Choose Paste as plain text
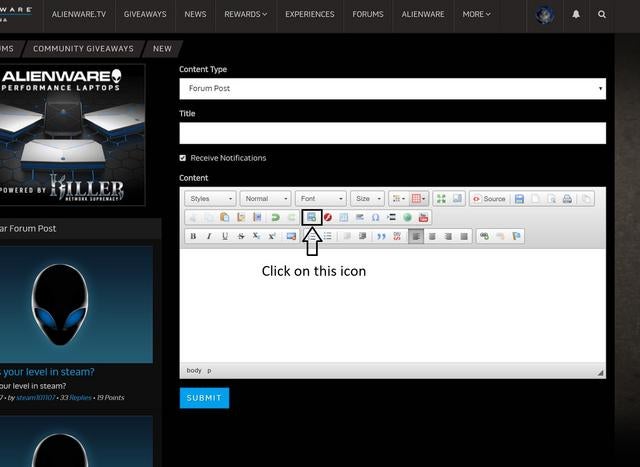The width and height of the screenshot is (640, 467). [x=241, y=218]
